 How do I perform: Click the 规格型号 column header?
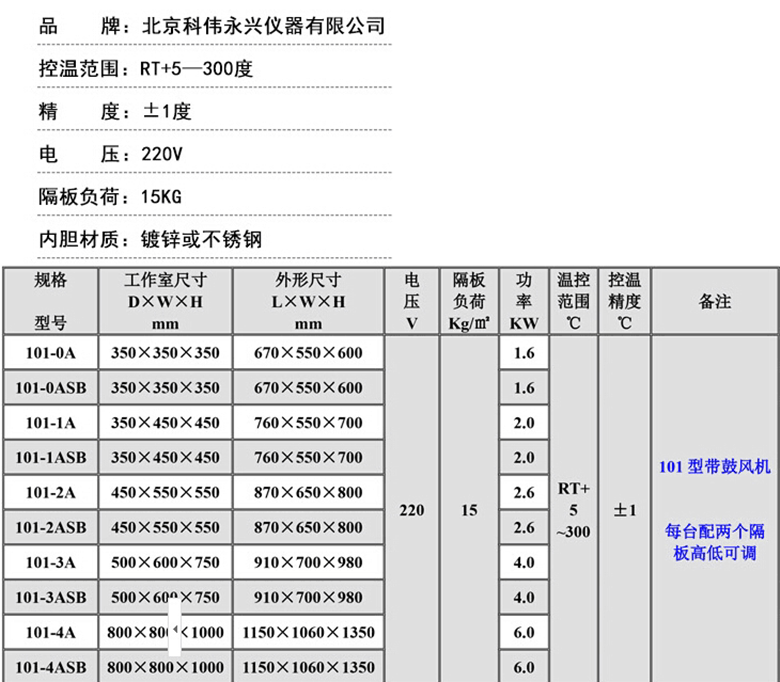pyautogui.click(x=50, y=301)
